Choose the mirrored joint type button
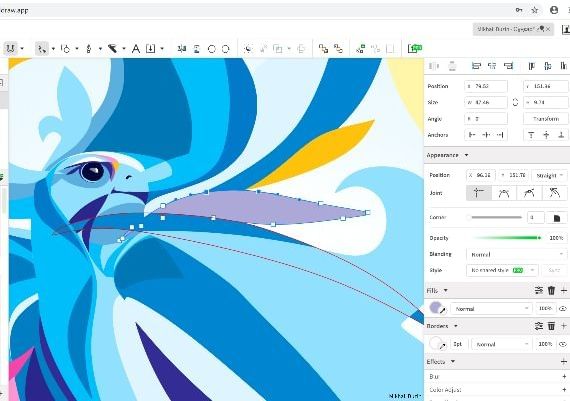570x401 pixels. 504,193
